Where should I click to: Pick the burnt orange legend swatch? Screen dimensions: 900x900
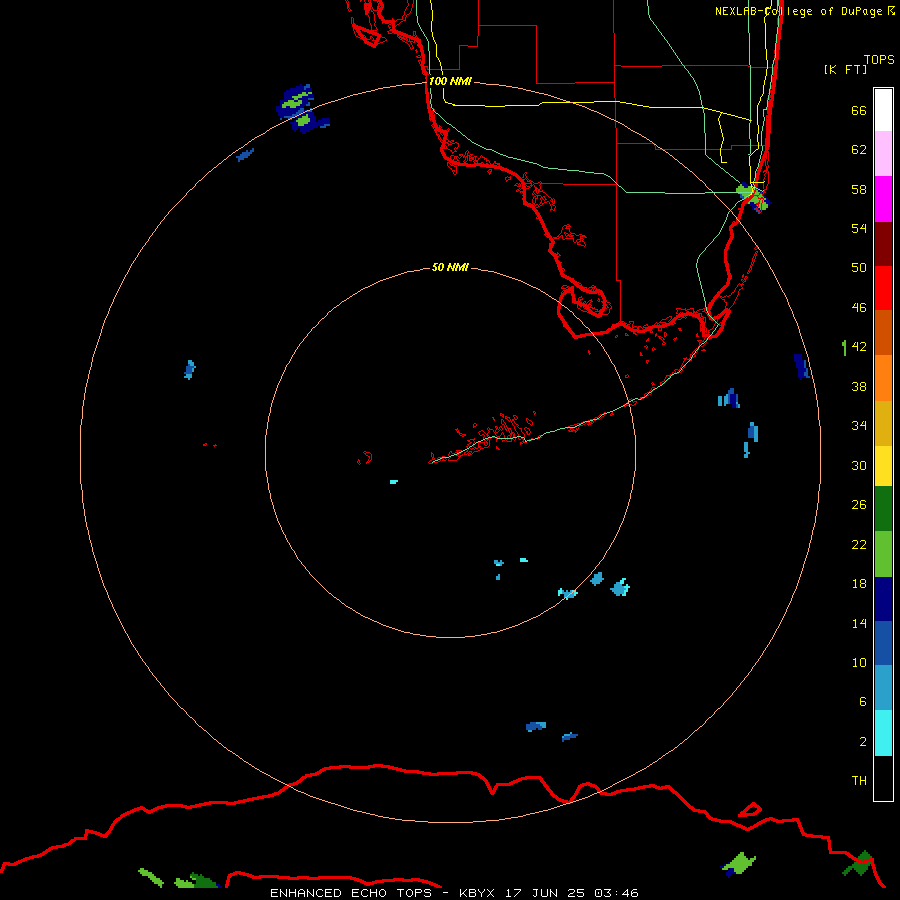click(883, 333)
